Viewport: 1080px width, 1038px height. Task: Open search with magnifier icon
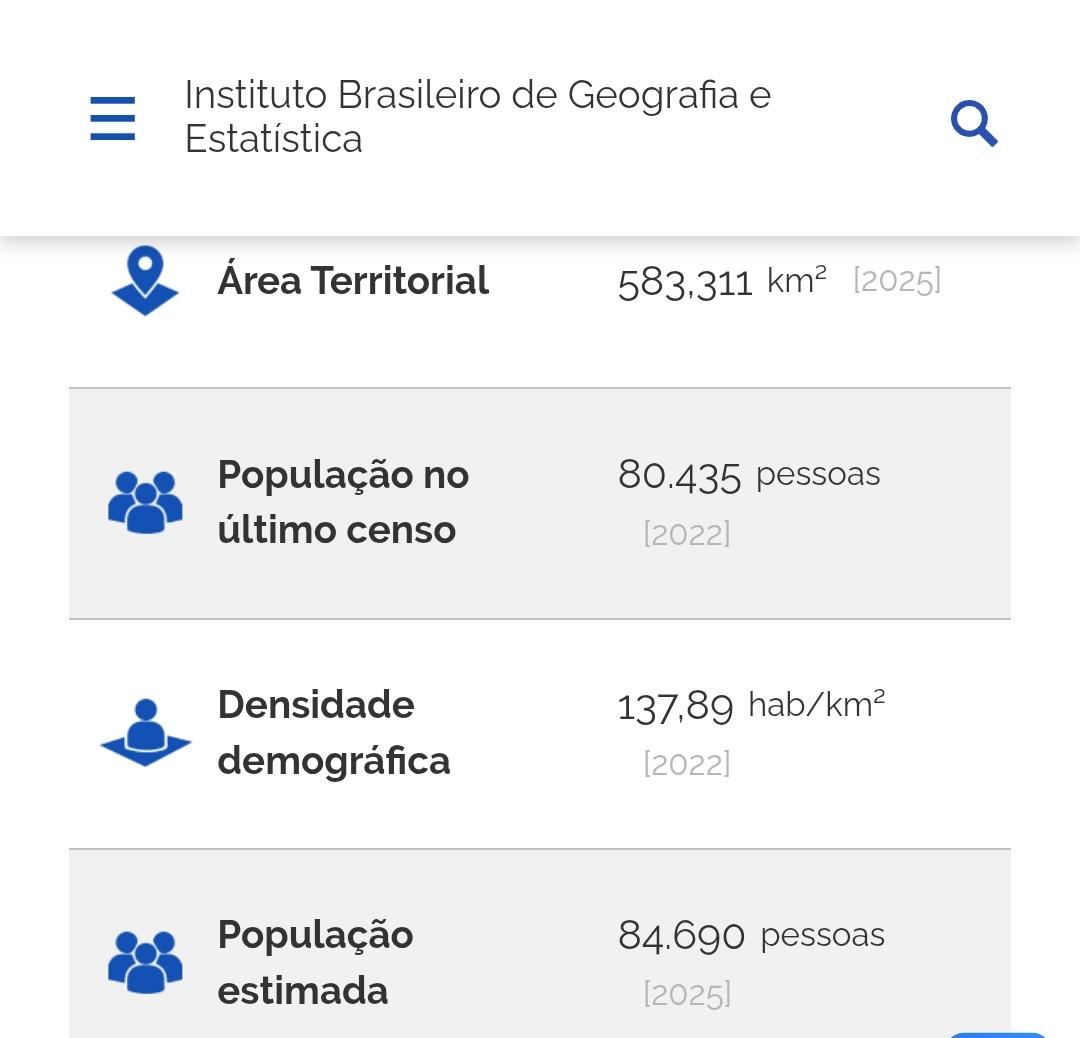coord(974,123)
